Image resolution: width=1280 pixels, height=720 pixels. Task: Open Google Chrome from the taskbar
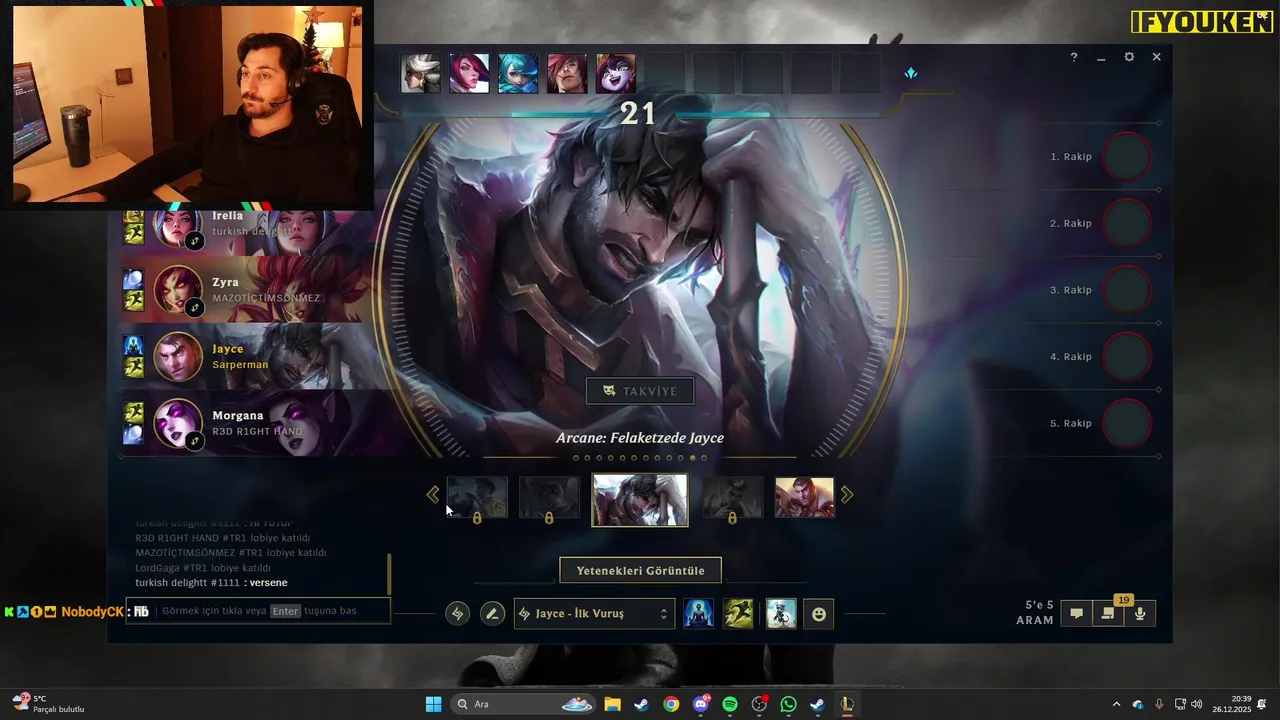point(671,704)
